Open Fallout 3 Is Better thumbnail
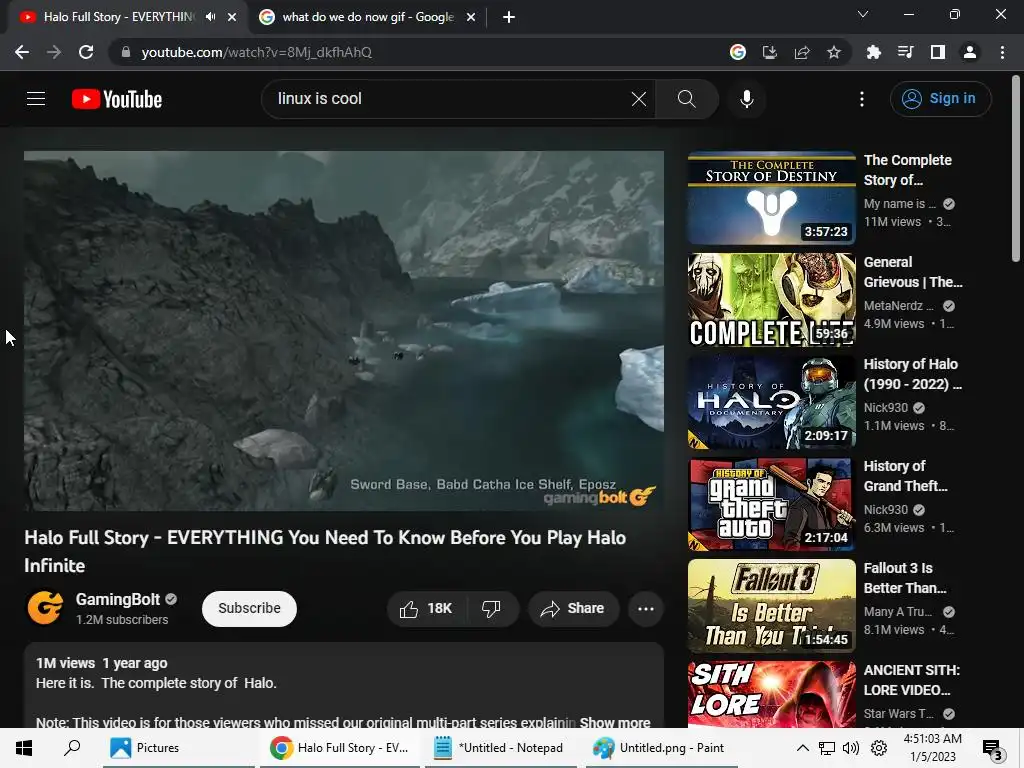 coord(771,605)
